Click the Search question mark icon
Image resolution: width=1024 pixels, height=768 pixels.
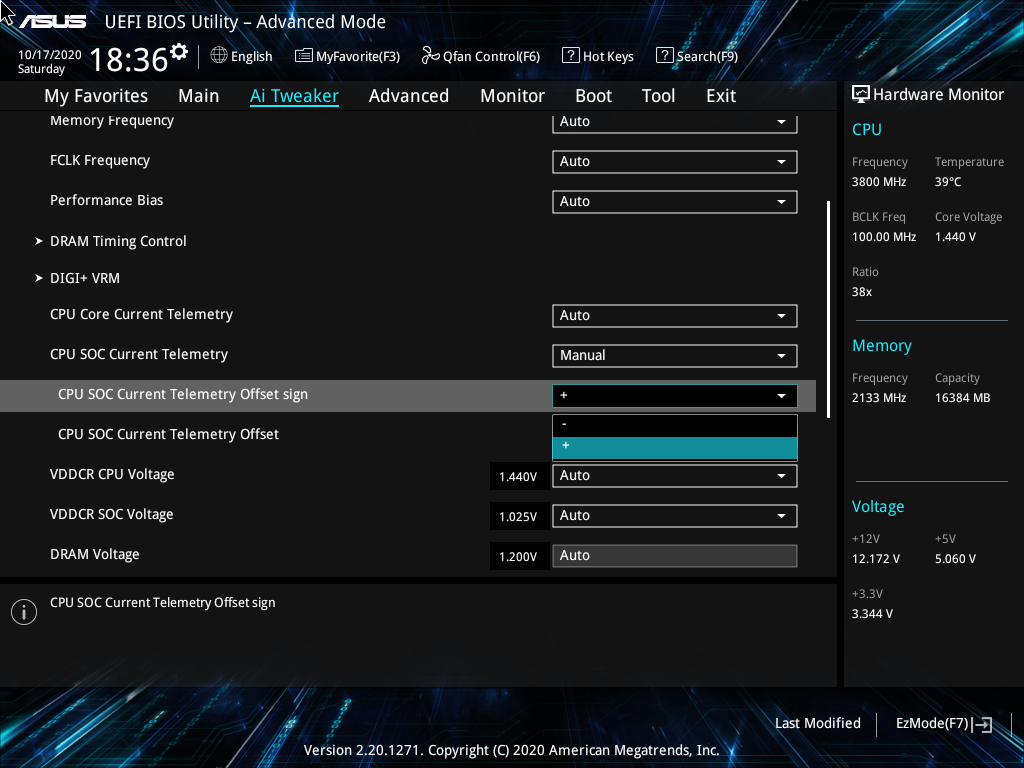coord(664,56)
